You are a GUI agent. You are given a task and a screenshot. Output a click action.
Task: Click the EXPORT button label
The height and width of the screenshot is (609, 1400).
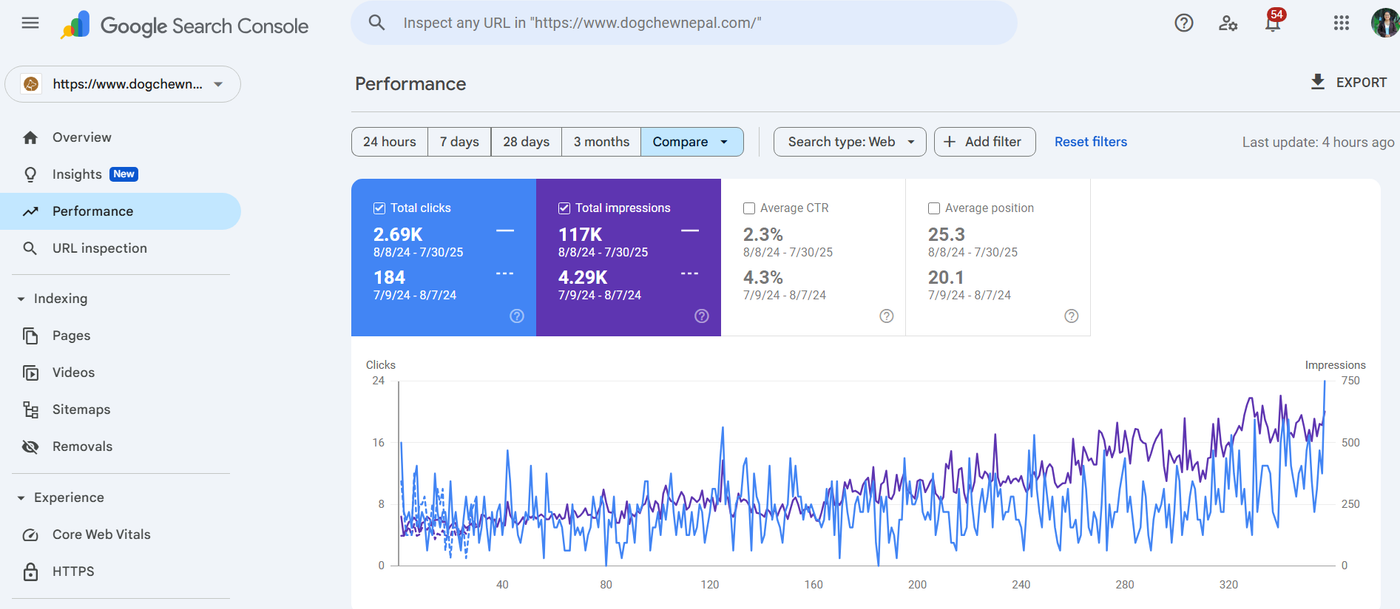pos(1362,83)
